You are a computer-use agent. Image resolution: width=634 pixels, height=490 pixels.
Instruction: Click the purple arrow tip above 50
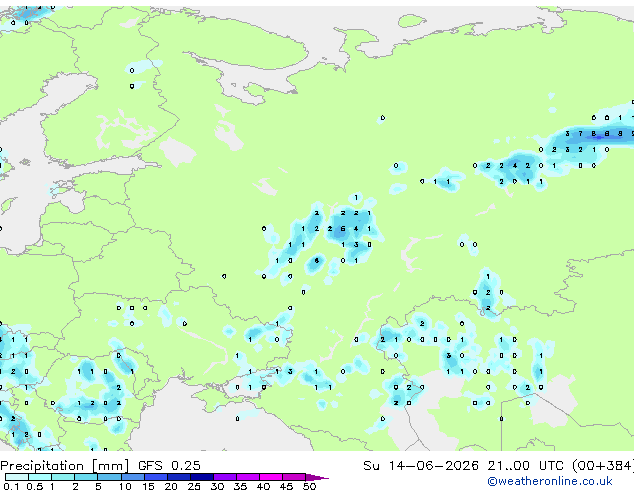click(317, 477)
